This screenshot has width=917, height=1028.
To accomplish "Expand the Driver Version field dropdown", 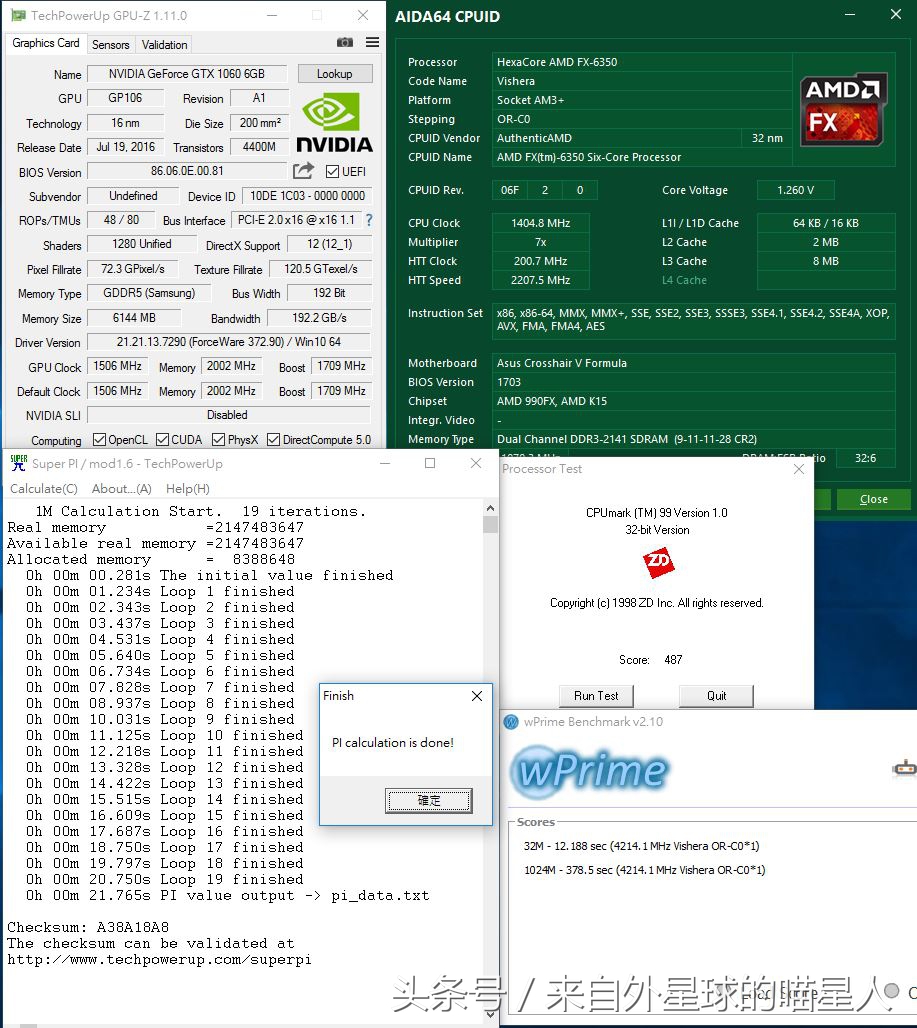I will tap(230, 343).
